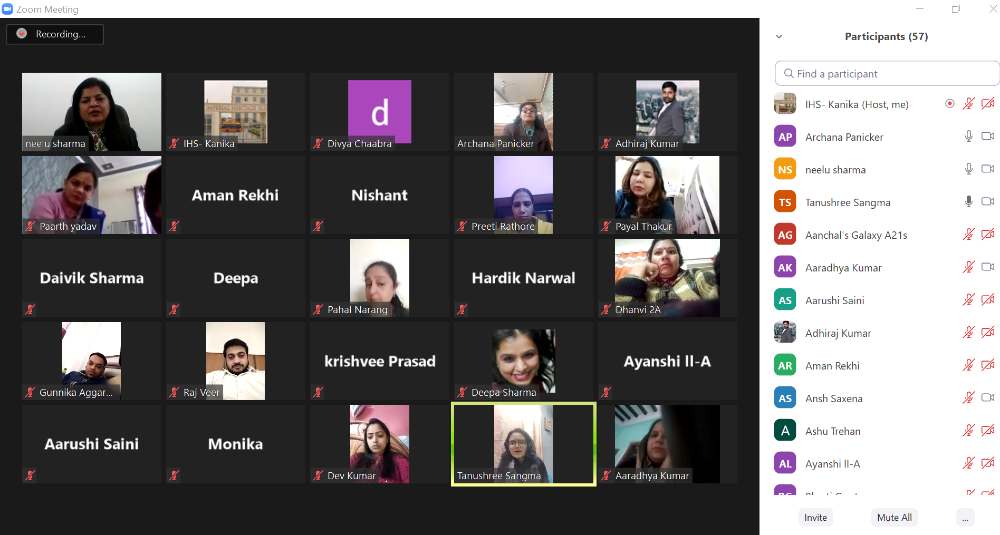The image size is (1000, 535).
Task: Click IHS- Kanika host video-off icon
Action: tap(988, 103)
